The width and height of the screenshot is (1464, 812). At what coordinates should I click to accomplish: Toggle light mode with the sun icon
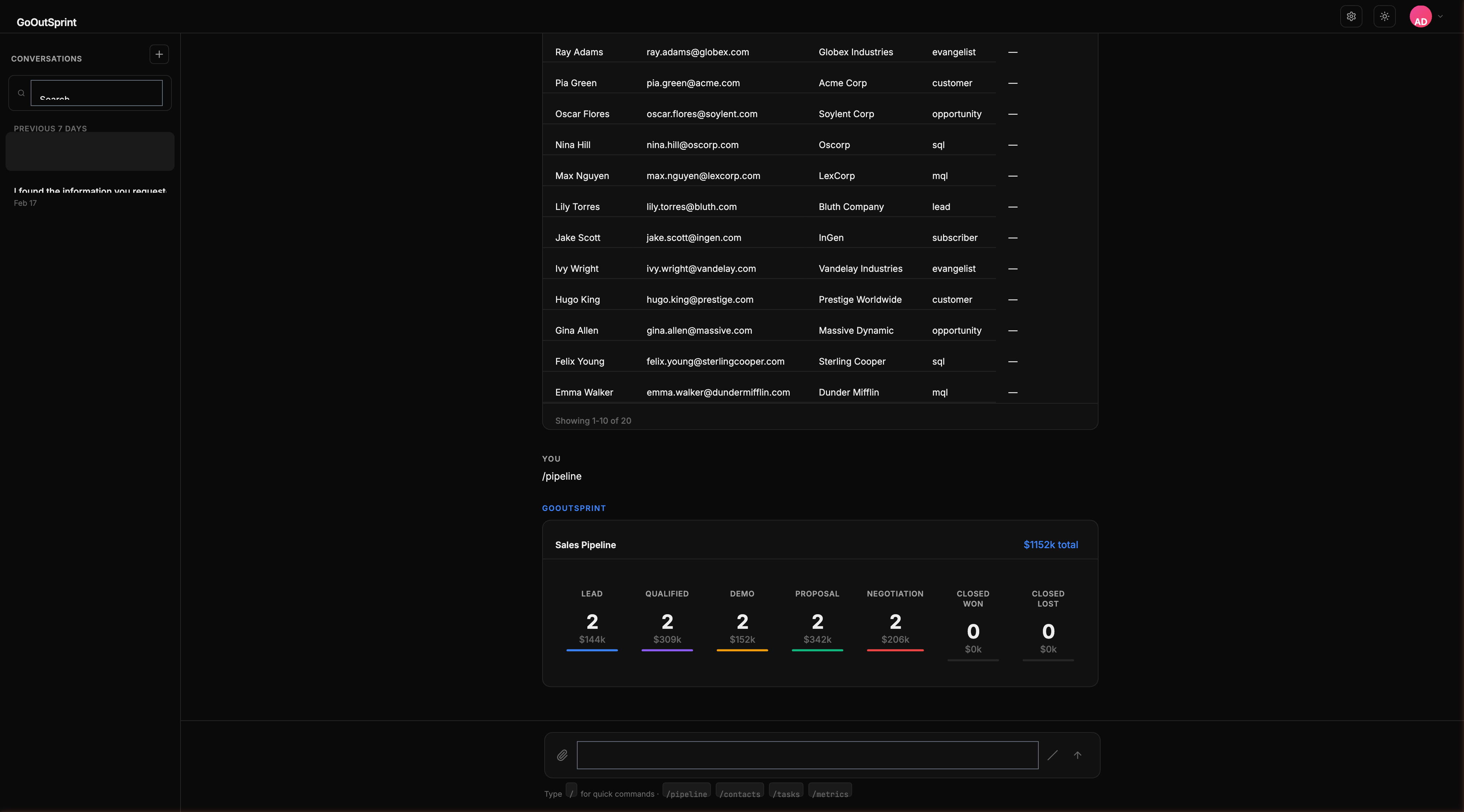point(1385,16)
